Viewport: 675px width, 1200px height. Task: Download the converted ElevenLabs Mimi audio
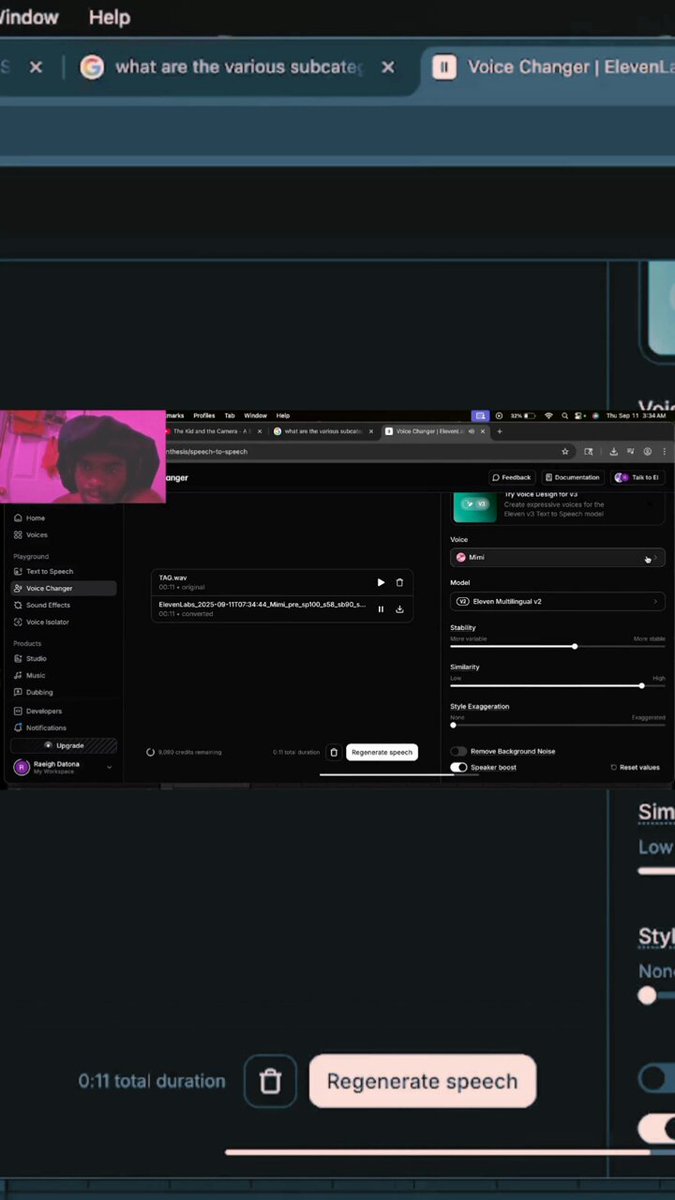click(x=400, y=609)
